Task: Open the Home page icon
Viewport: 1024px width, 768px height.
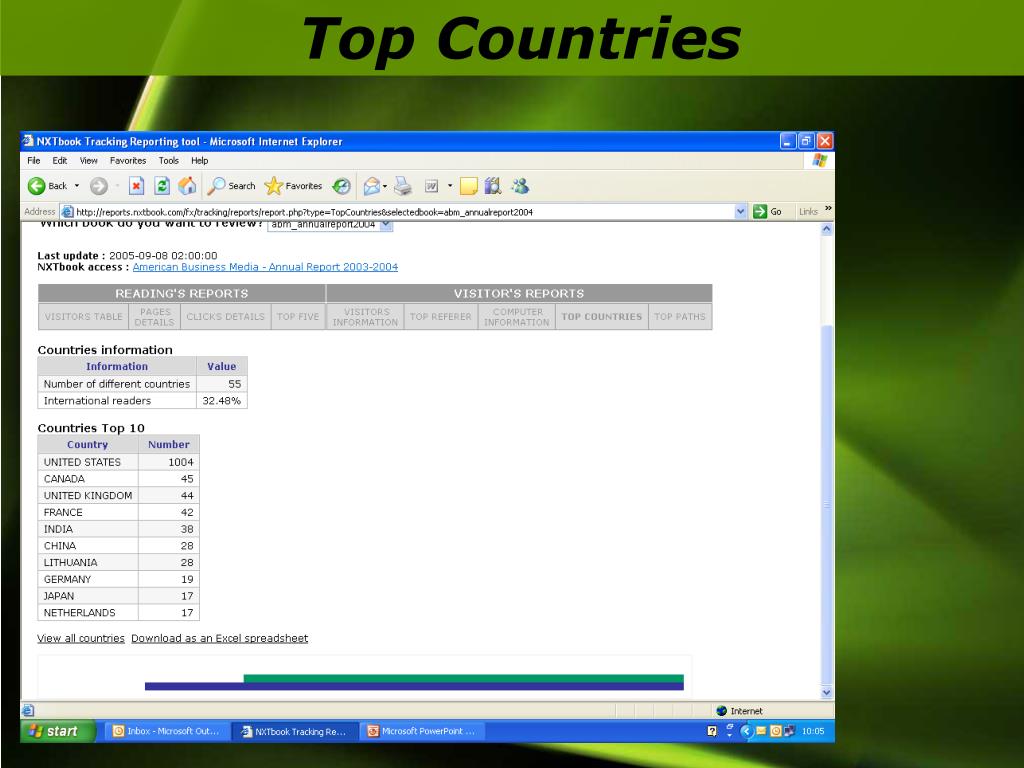Action: coord(187,186)
